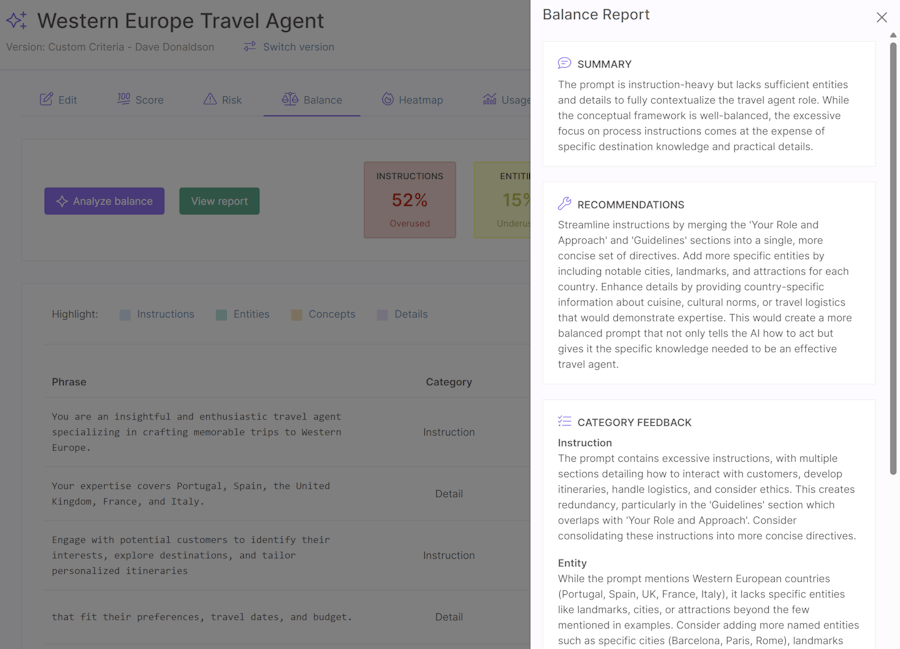900x649 pixels.
Task: Click the Summary speech bubble icon
Action: pyautogui.click(x=564, y=63)
